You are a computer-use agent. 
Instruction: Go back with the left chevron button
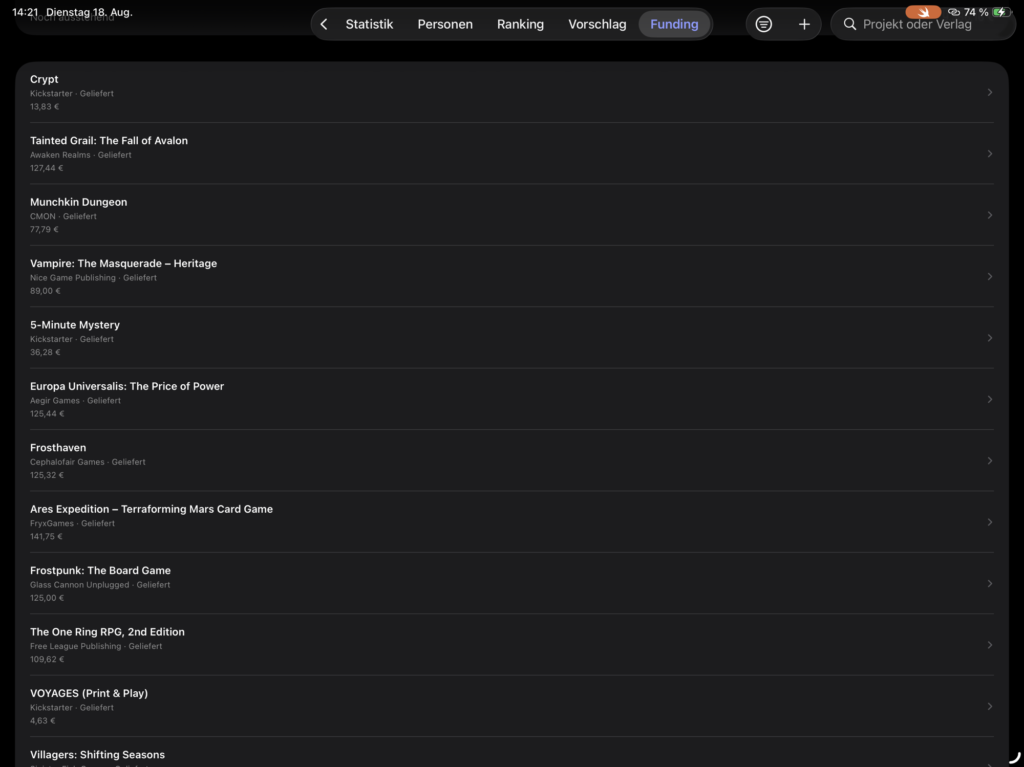[324, 24]
